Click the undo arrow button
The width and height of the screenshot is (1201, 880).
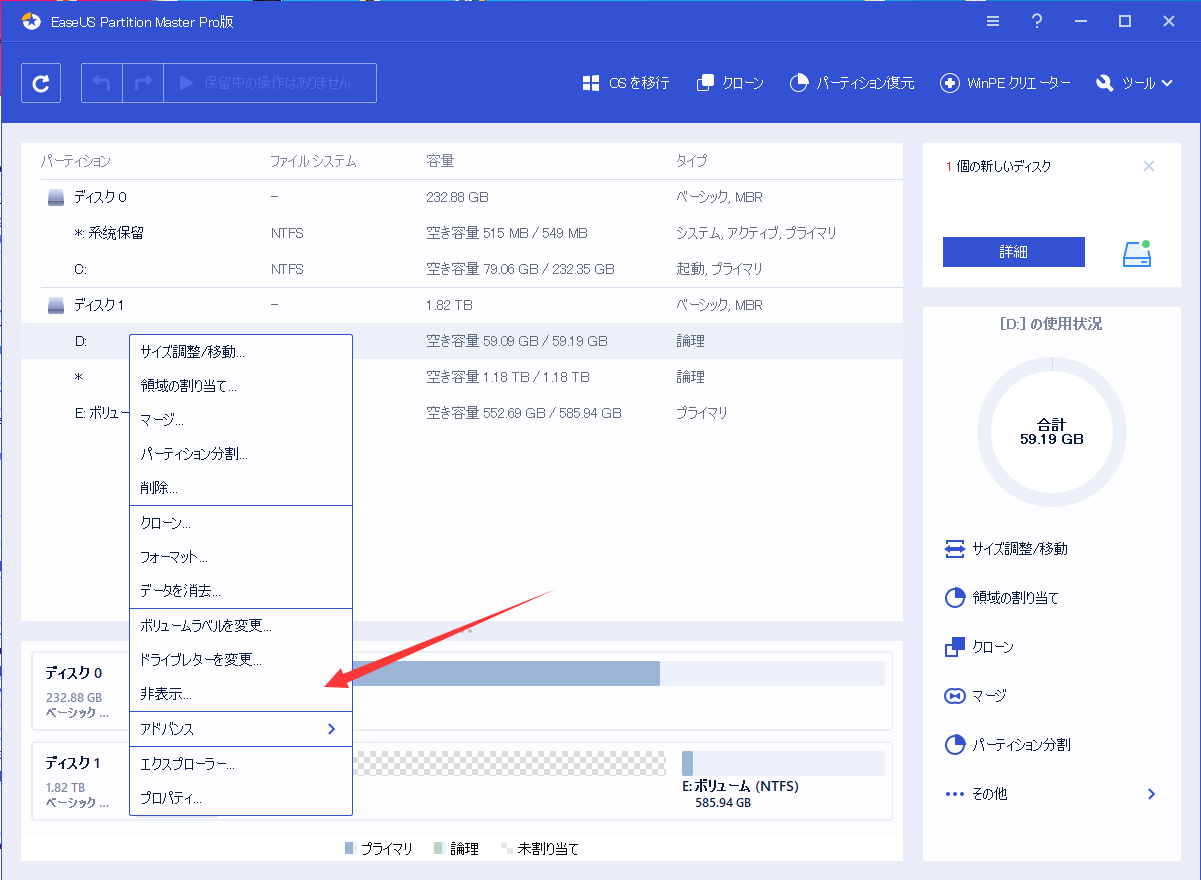[x=102, y=83]
